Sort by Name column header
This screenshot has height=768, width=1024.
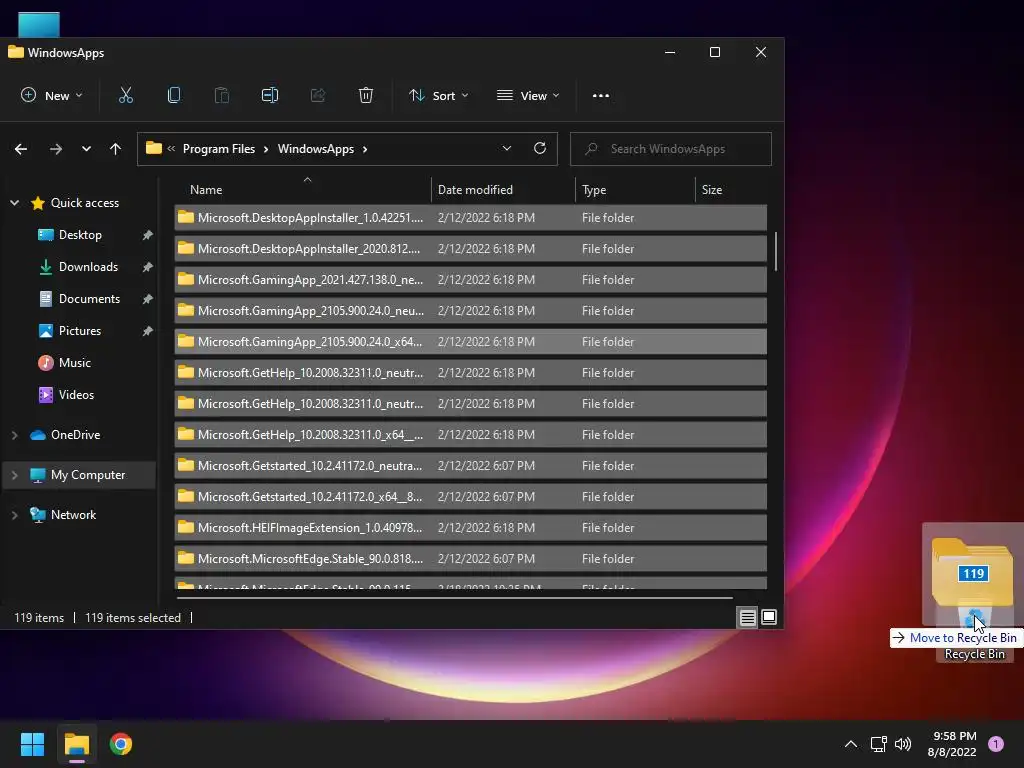[x=302, y=189]
